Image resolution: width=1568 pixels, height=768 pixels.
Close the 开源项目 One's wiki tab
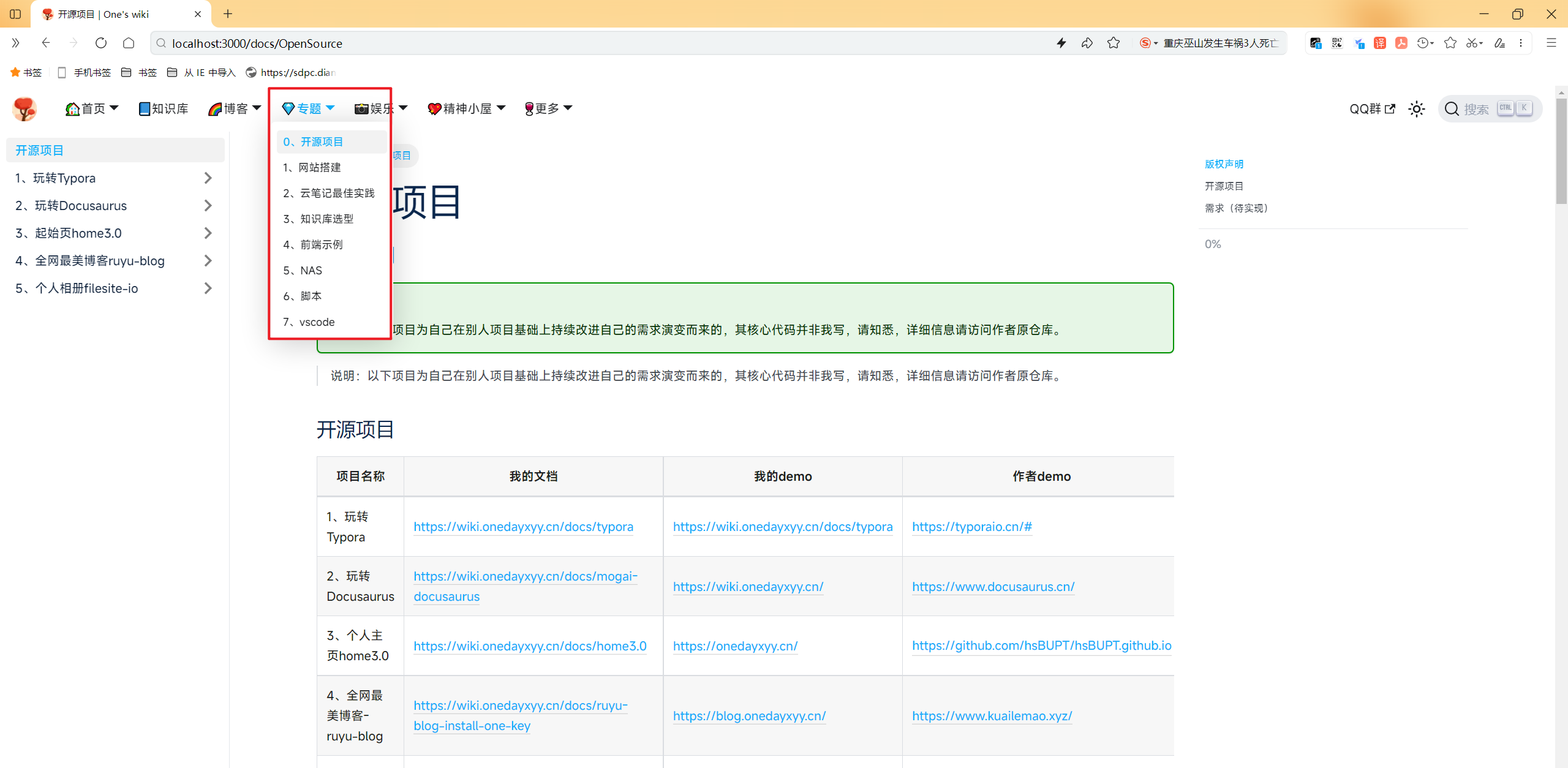(198, 14)
